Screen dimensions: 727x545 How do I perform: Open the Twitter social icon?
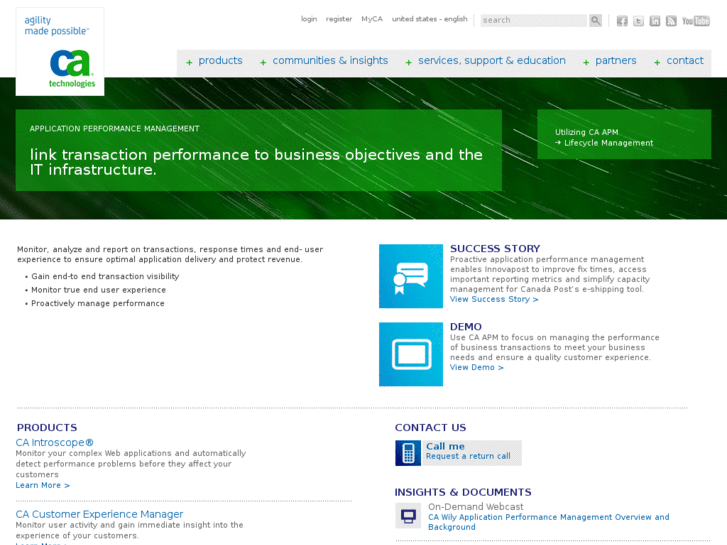638,21
